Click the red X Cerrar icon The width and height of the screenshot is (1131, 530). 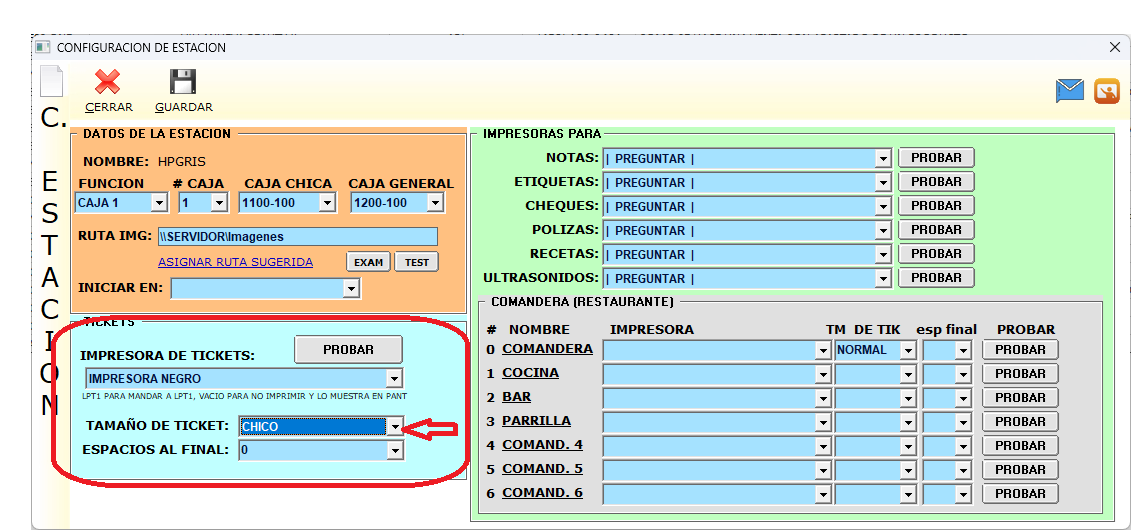(108, 83)
